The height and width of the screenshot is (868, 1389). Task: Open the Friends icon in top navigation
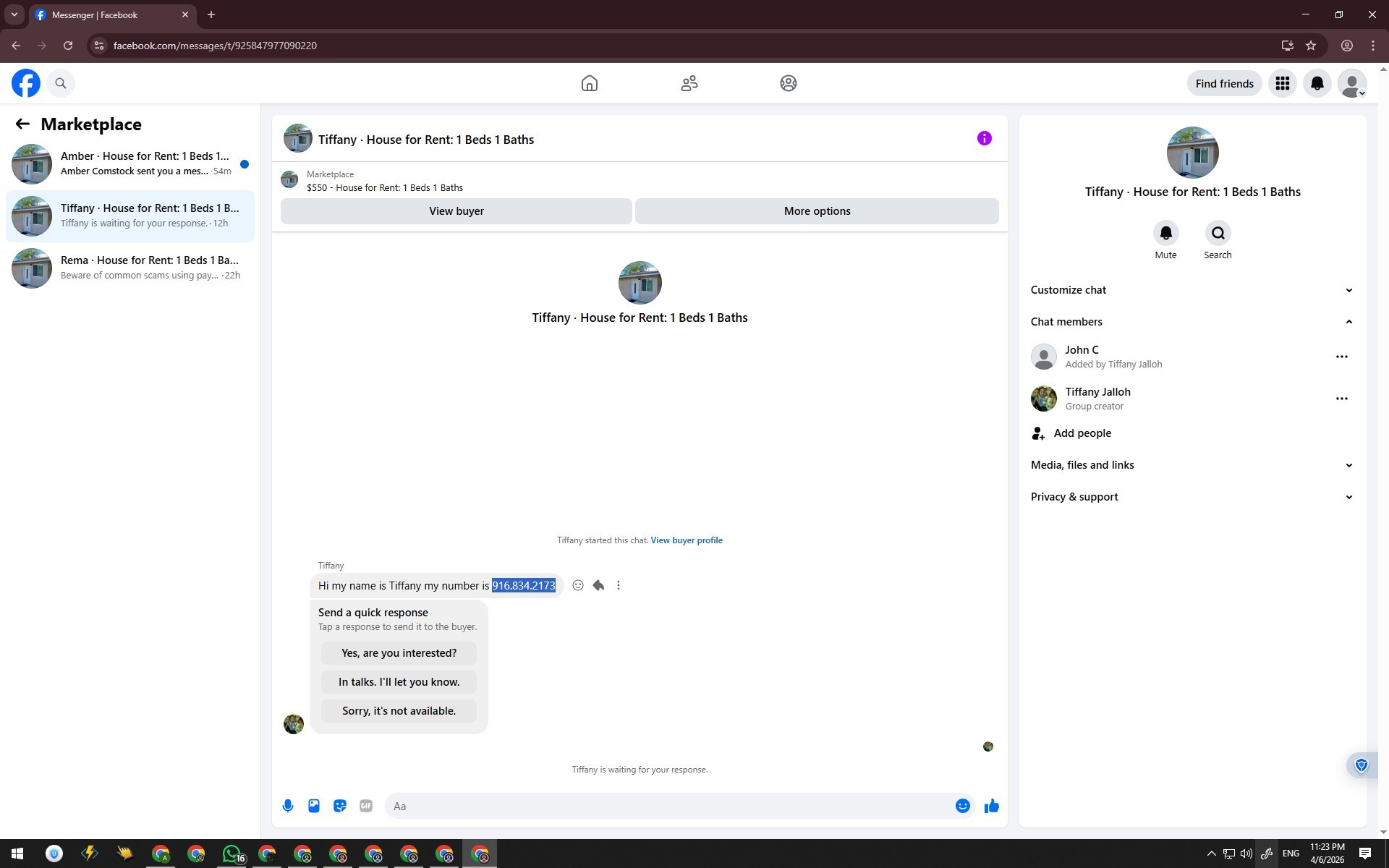[x=689, y=83]
